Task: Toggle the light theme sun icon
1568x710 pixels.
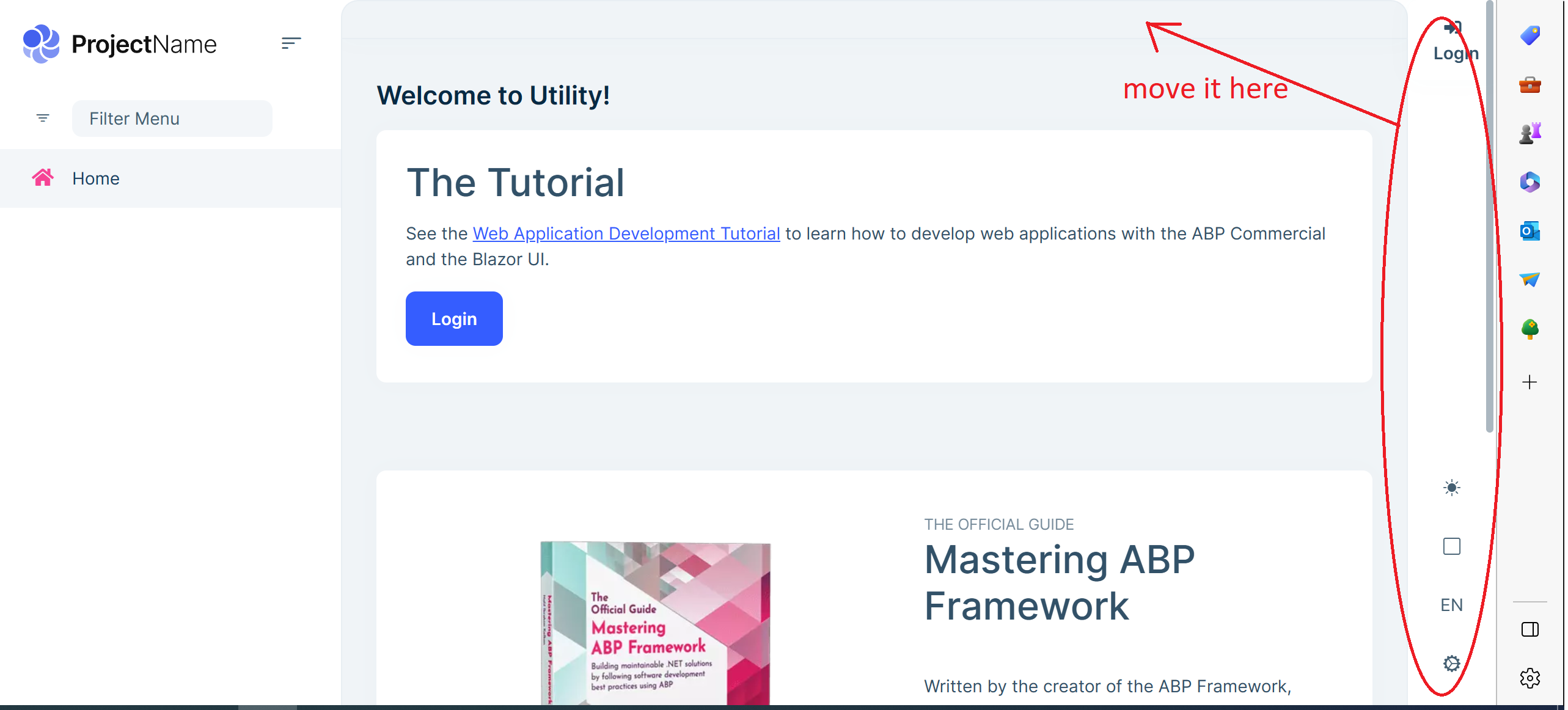Action: click(1451, 488)
